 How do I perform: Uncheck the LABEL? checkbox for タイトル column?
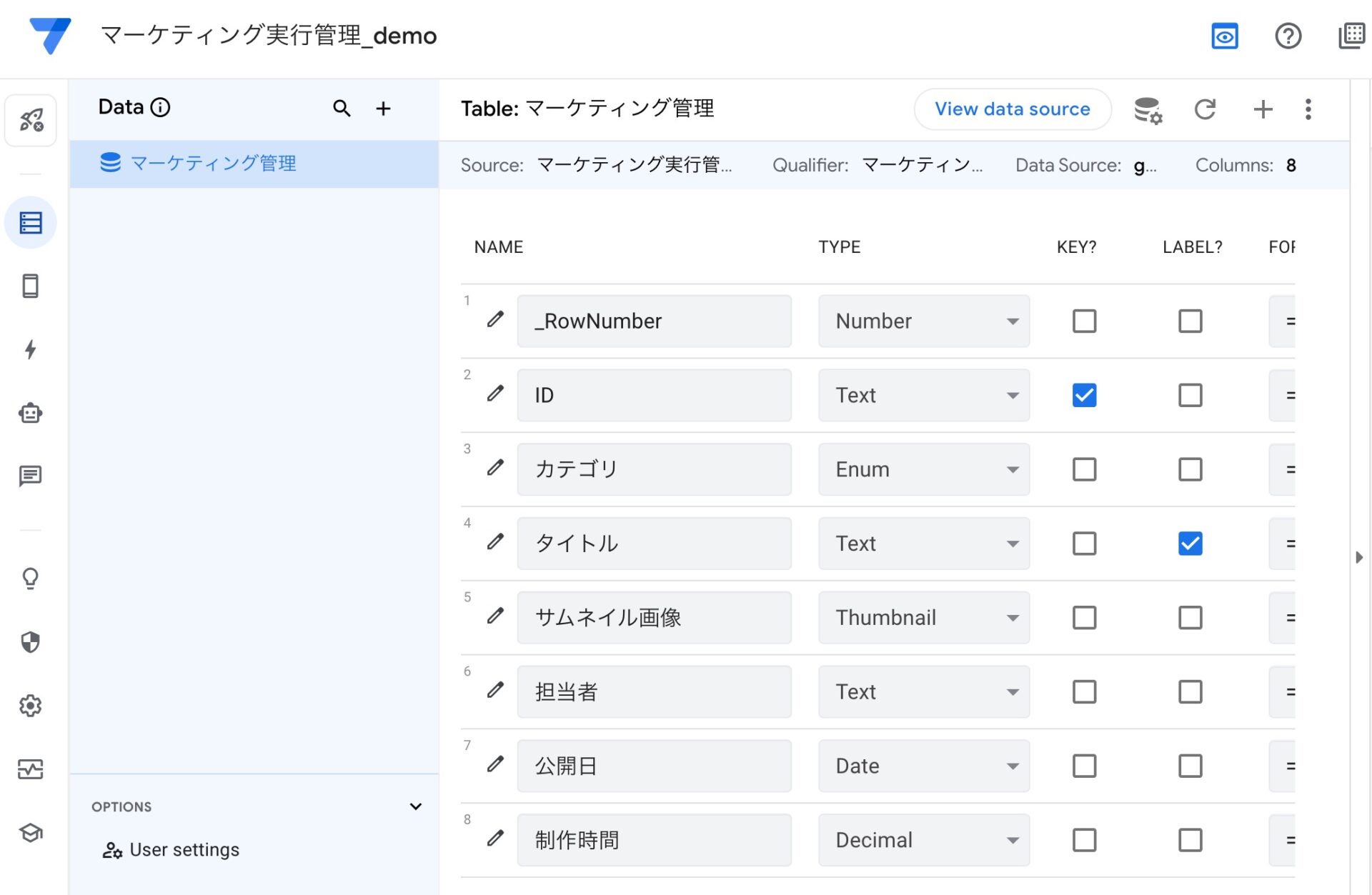tap(1190, 543)
